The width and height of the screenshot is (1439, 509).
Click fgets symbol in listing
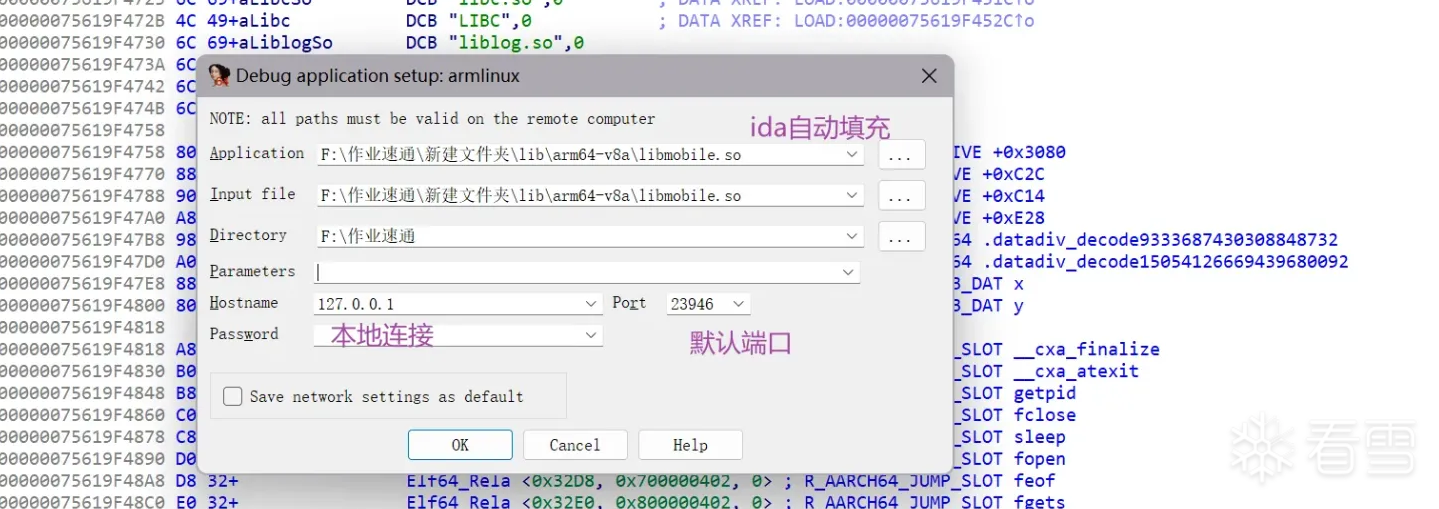coord(1039,501)
